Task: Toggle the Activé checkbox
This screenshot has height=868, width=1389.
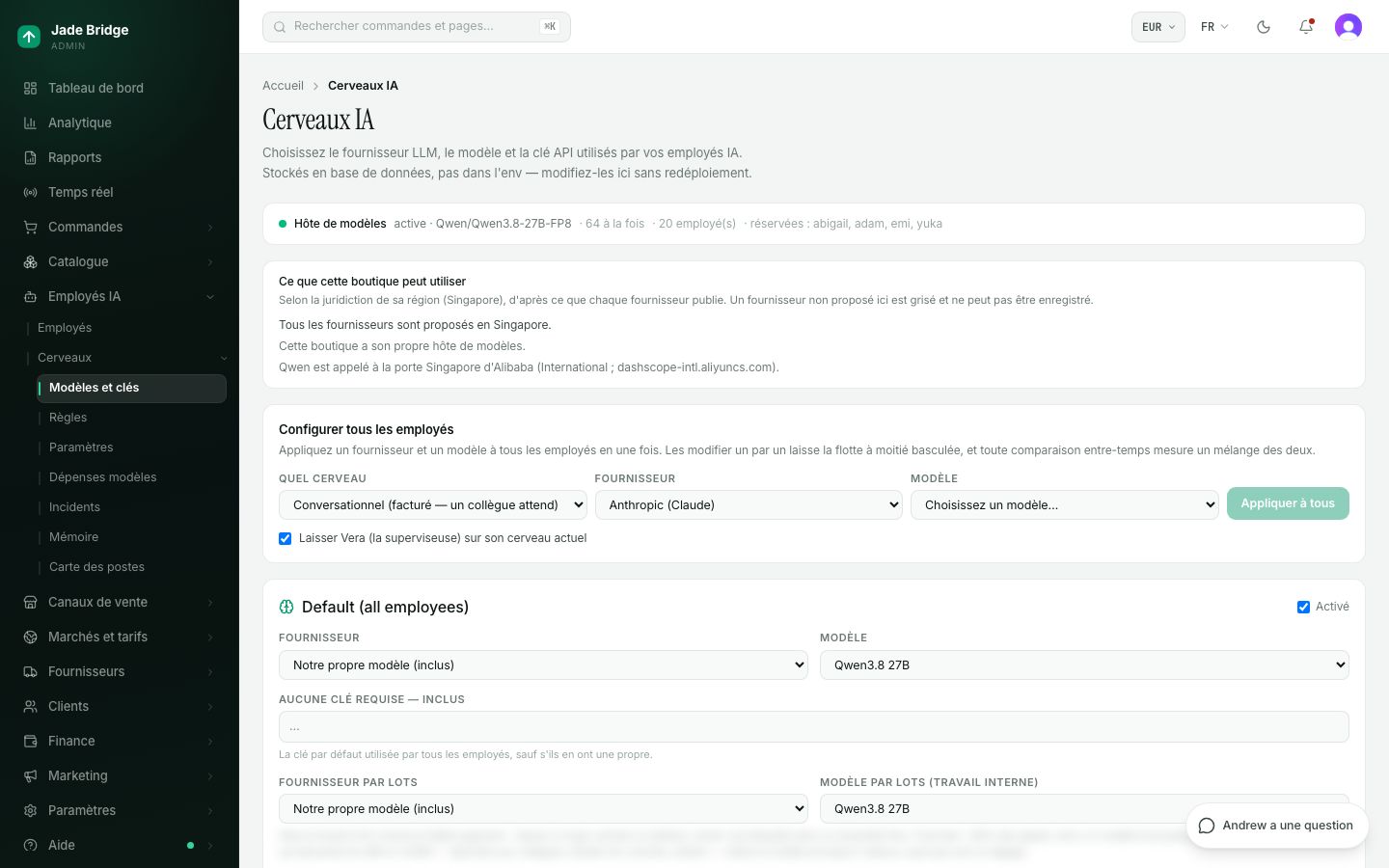Action: point(1304,607)
